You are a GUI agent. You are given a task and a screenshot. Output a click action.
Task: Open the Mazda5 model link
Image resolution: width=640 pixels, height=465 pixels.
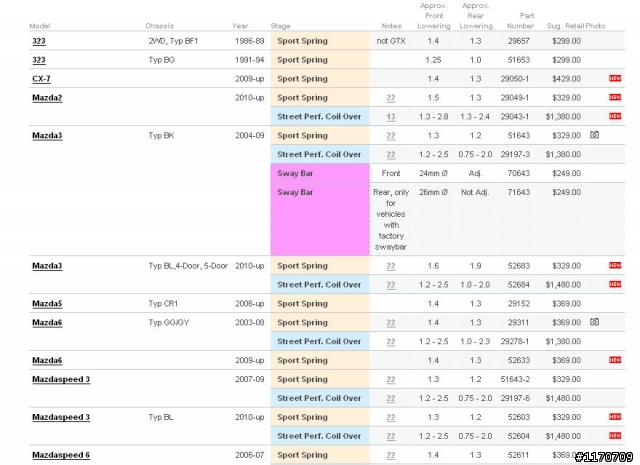coord(47,304)
